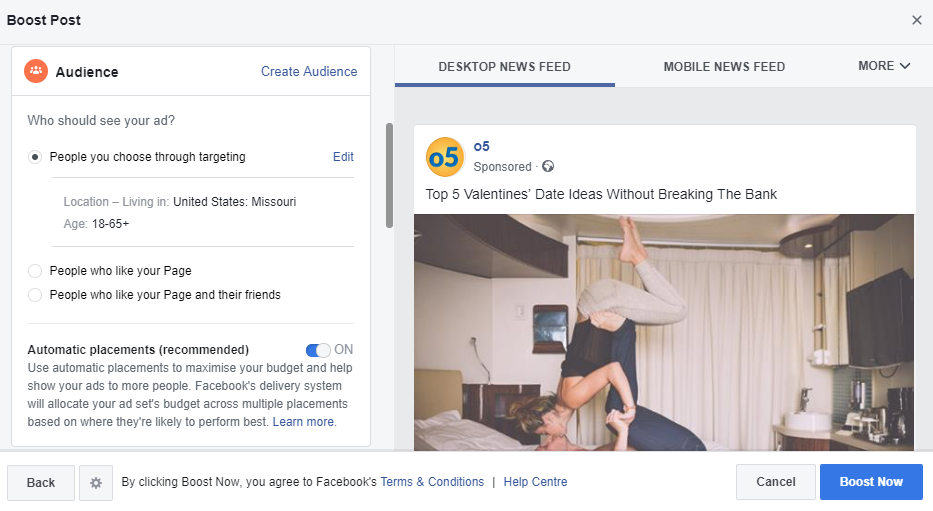The image size is (933, 511).
Task: Choose People who like your Page and their friends
Action: [x=35, y=295]
